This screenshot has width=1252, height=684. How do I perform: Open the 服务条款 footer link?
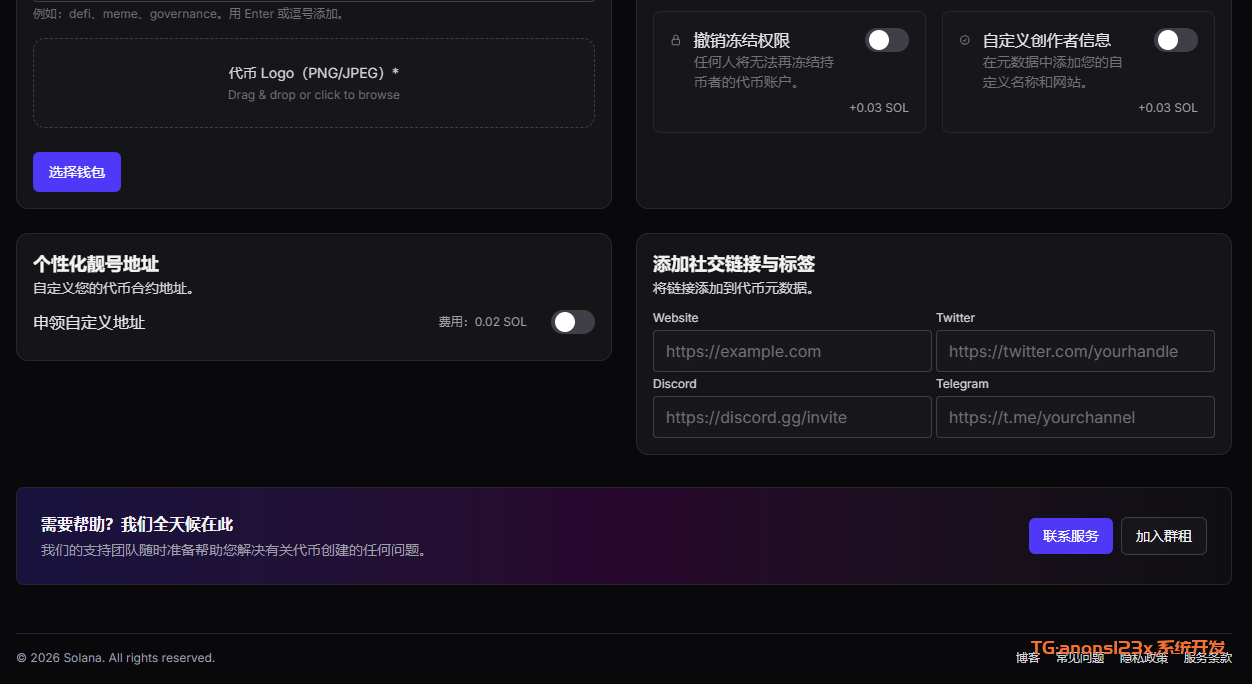pos(1207,658)
